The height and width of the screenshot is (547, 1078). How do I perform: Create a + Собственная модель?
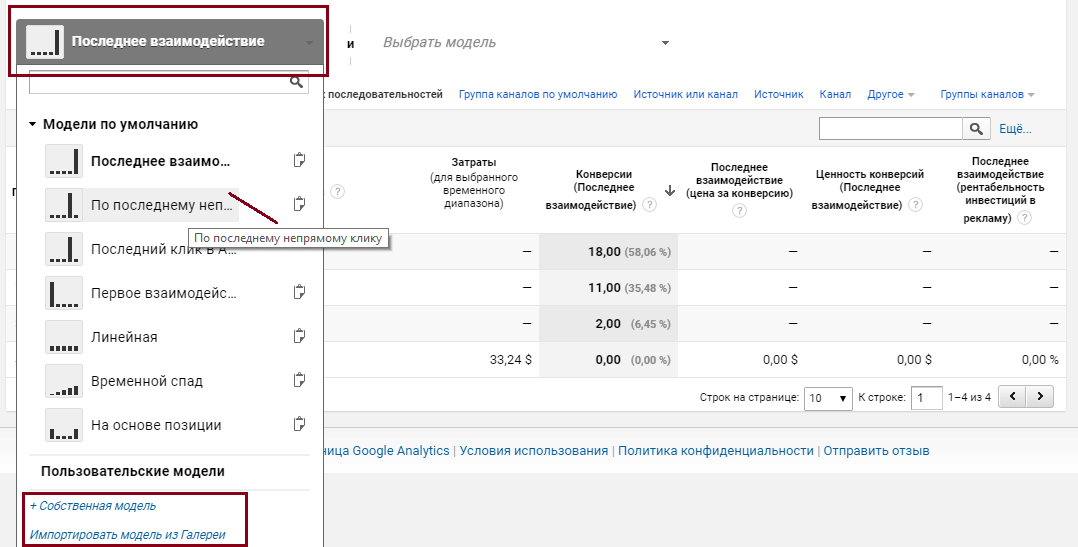(93, 506)
